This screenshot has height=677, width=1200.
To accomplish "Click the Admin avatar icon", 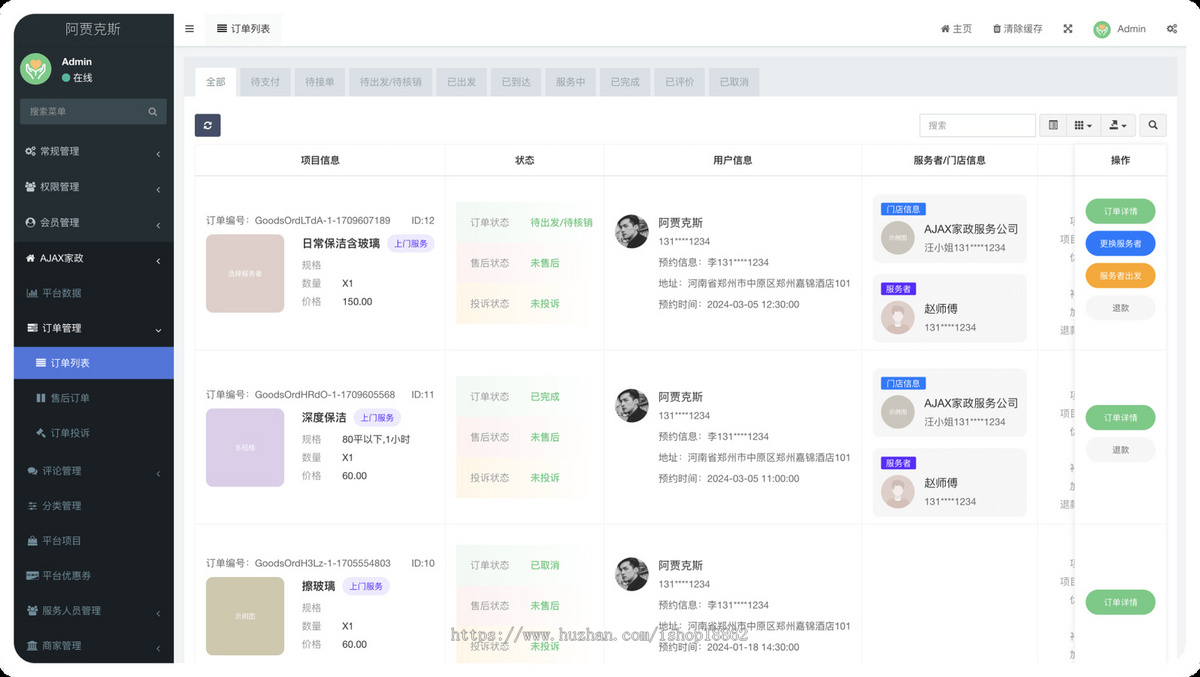I will coord(1102,28).
